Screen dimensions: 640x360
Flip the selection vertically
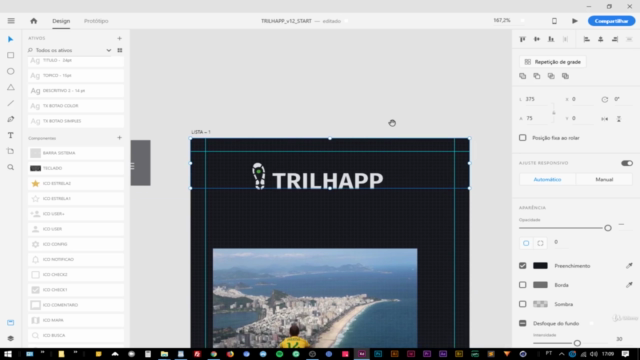tap(619, 119)
